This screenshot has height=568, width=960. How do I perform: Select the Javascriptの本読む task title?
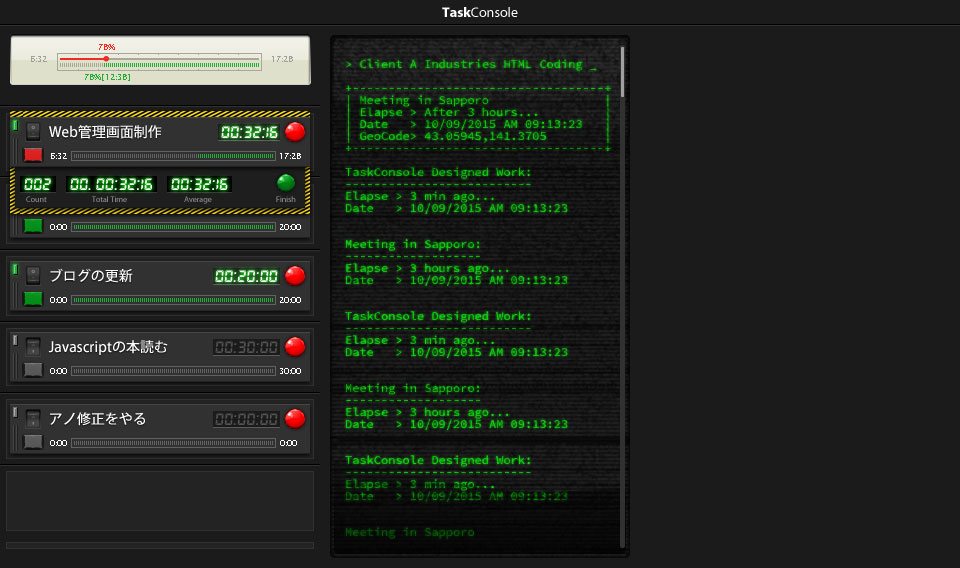108,347
